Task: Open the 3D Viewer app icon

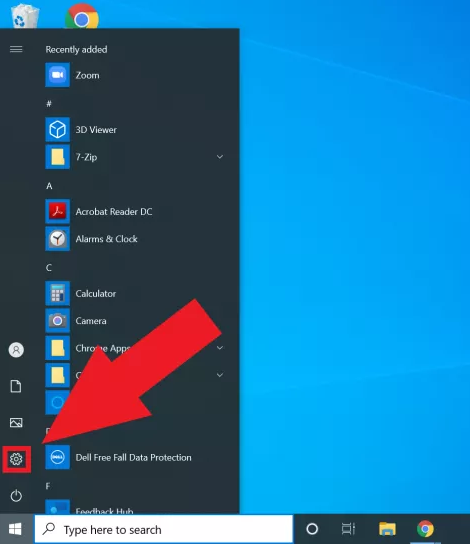Action: (x=58, y=129)
